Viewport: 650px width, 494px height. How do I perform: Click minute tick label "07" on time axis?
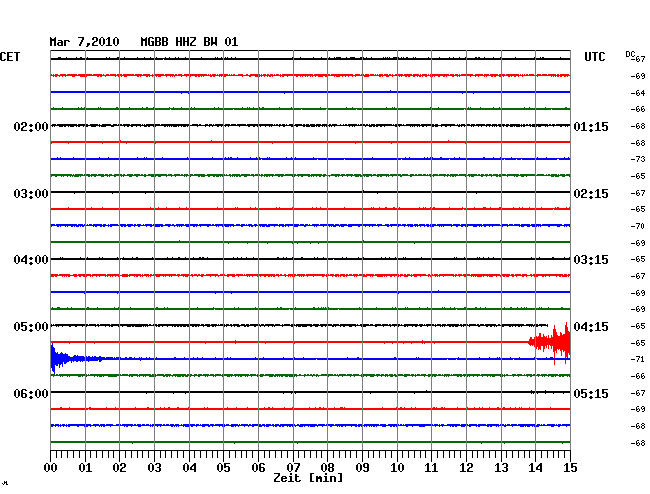pos(293,468)
